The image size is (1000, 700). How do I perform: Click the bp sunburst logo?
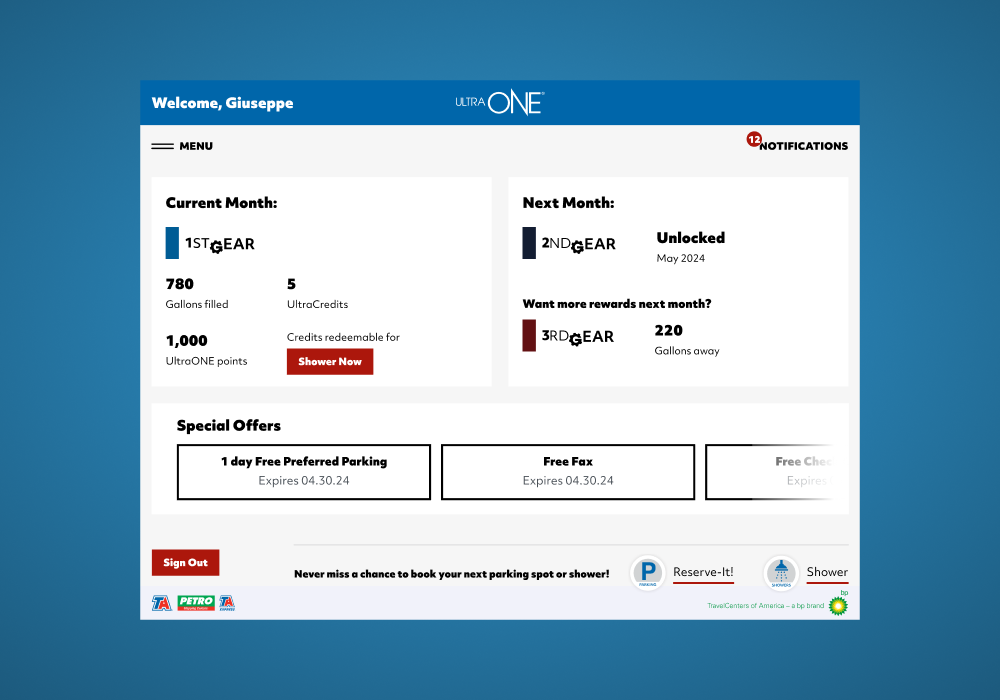coord(838,605)
